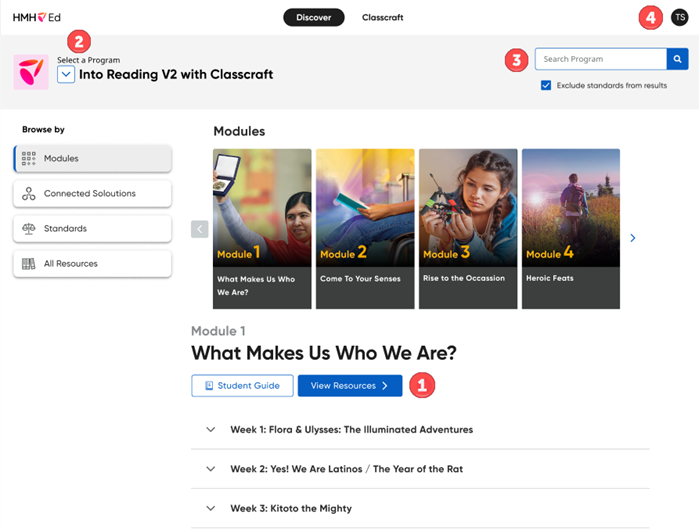This screenshot has height=531, width=699.
Task: Browse by Connected Soloutions
Action: 93,193
